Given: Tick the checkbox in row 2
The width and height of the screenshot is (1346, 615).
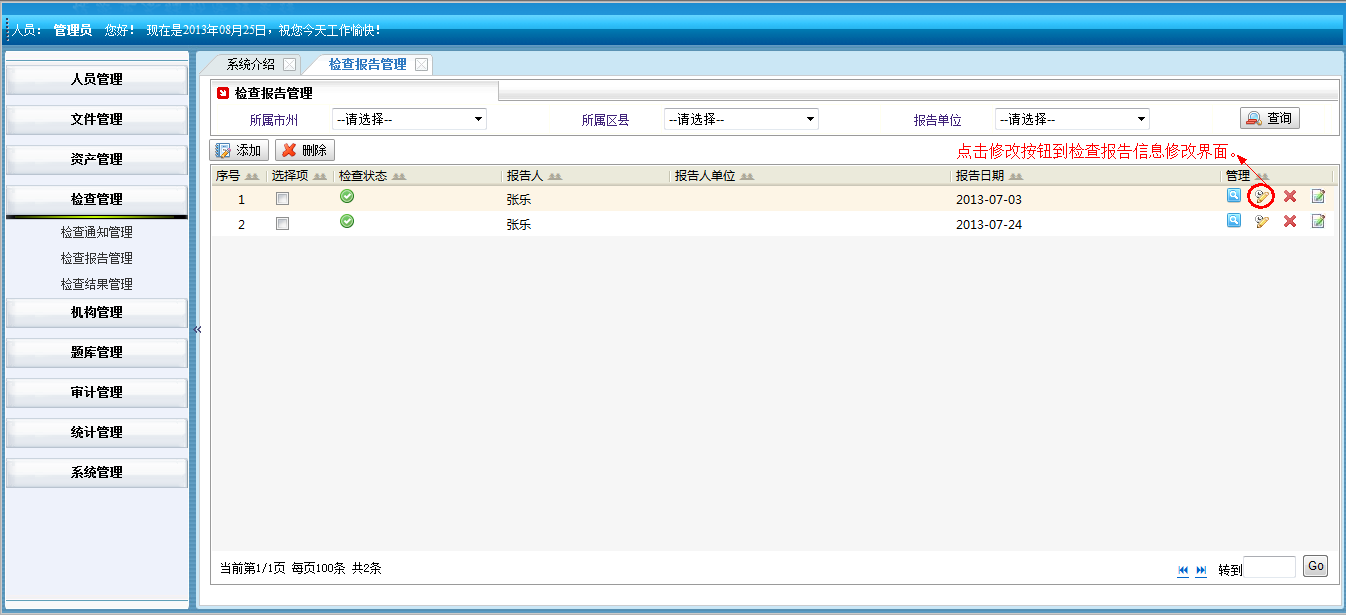Looking at the screenshot, I should (x=283, y=224).
